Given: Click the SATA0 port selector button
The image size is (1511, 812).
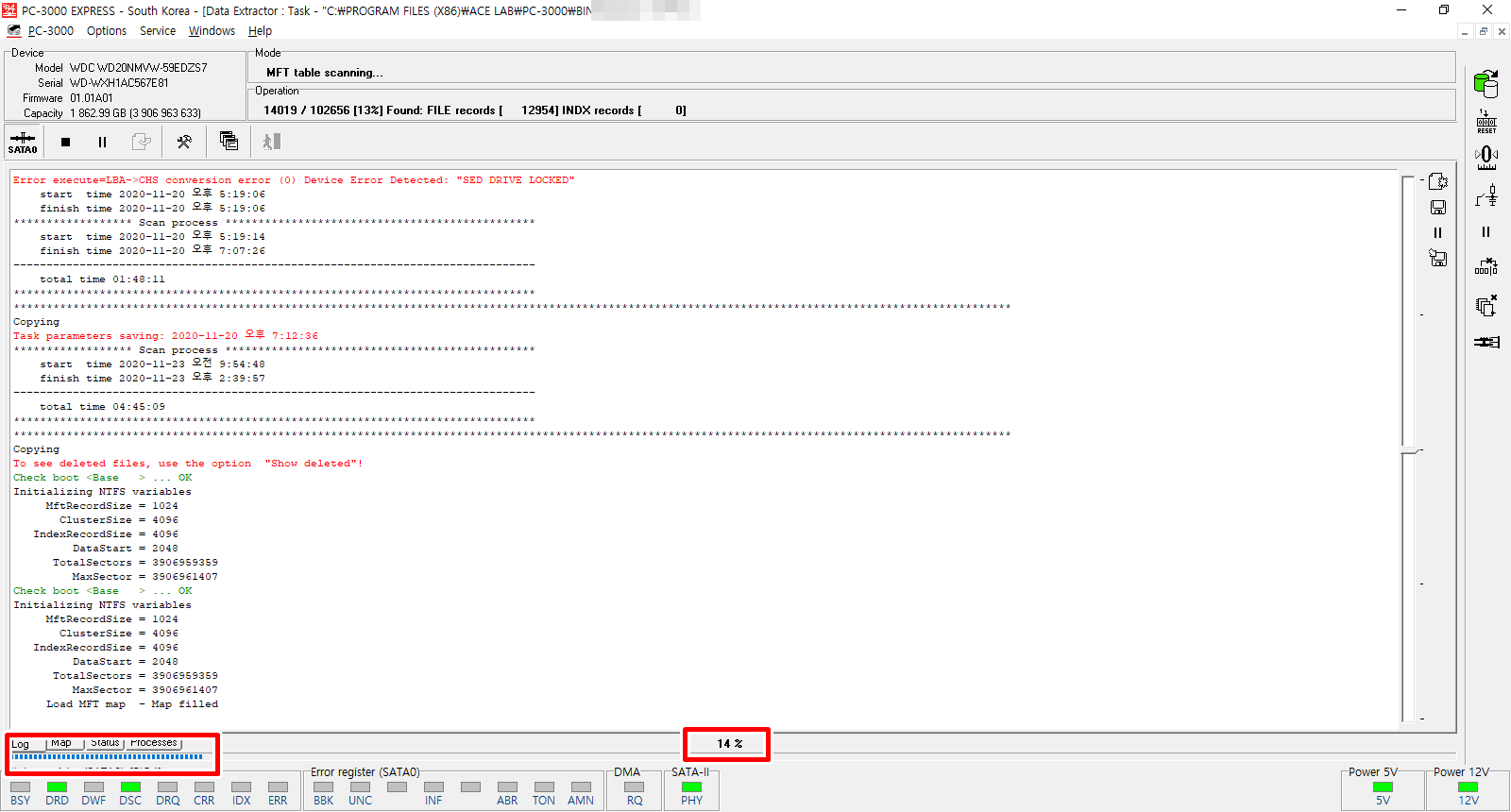Looking at the screenshot, I should tap(23, 142).
